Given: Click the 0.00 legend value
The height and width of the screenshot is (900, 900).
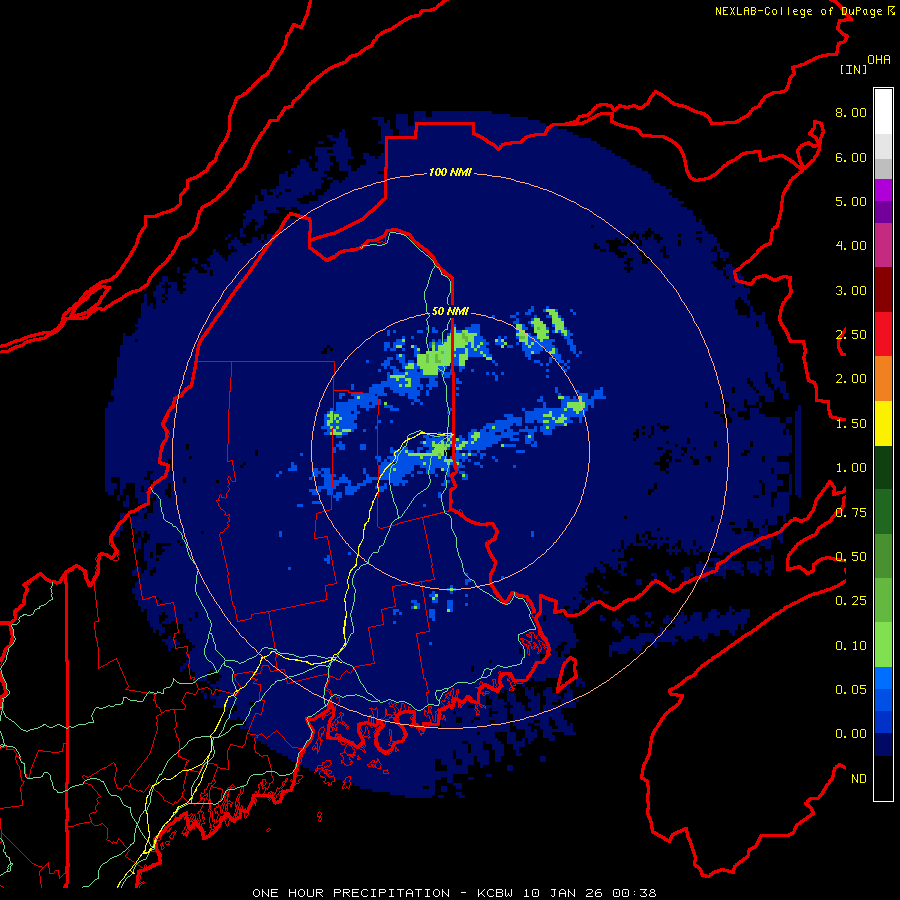Looking at the screenshot, I should click(851, 734).
